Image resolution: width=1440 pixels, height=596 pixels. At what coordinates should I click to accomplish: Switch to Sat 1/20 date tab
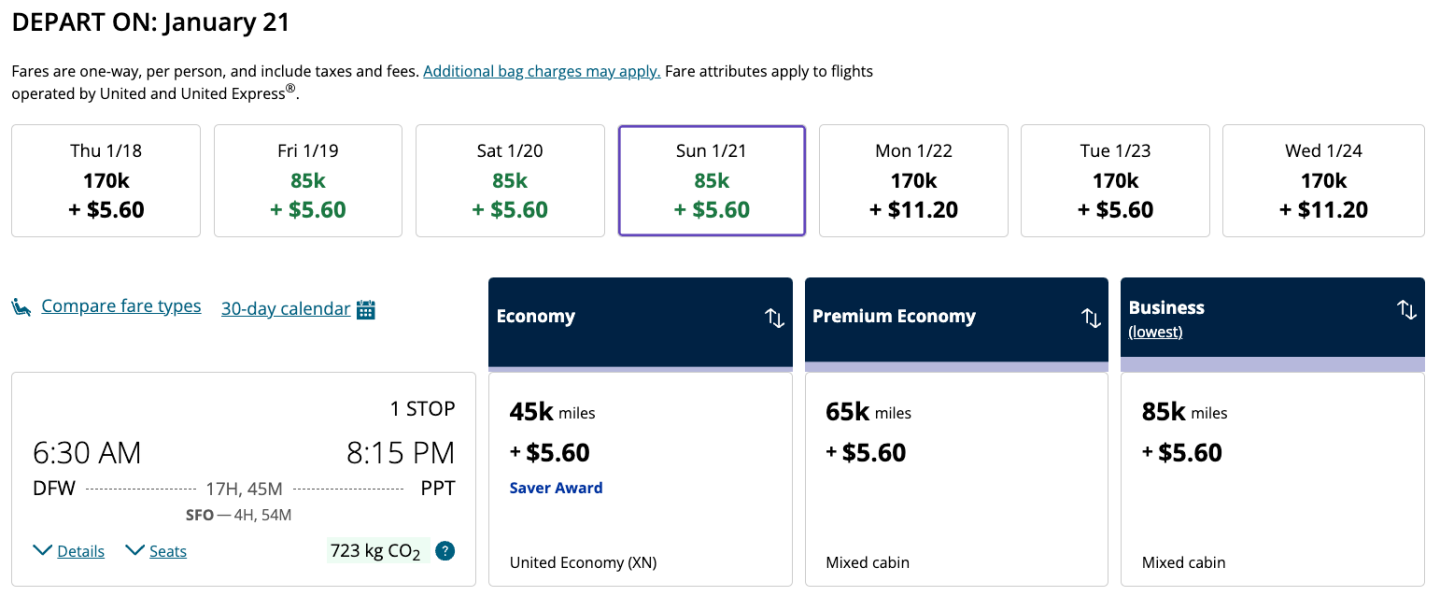pos(510,181)
